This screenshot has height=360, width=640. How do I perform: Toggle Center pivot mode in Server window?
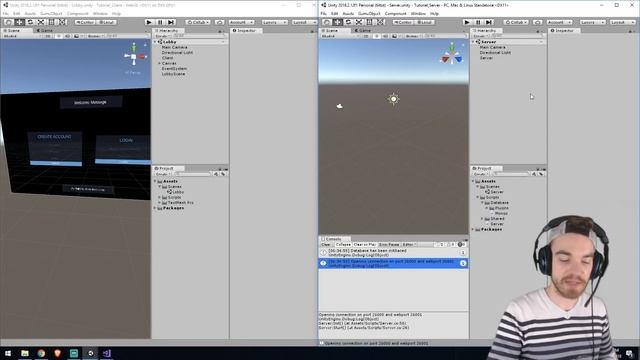402,22
